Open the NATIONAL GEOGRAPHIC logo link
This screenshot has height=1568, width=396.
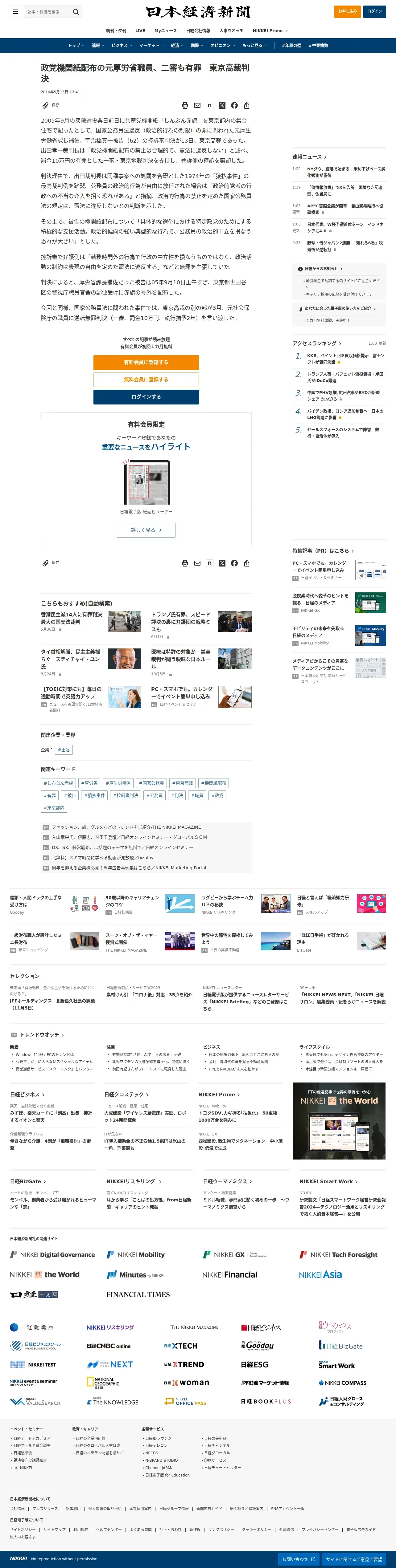[x=102, y=1382]
